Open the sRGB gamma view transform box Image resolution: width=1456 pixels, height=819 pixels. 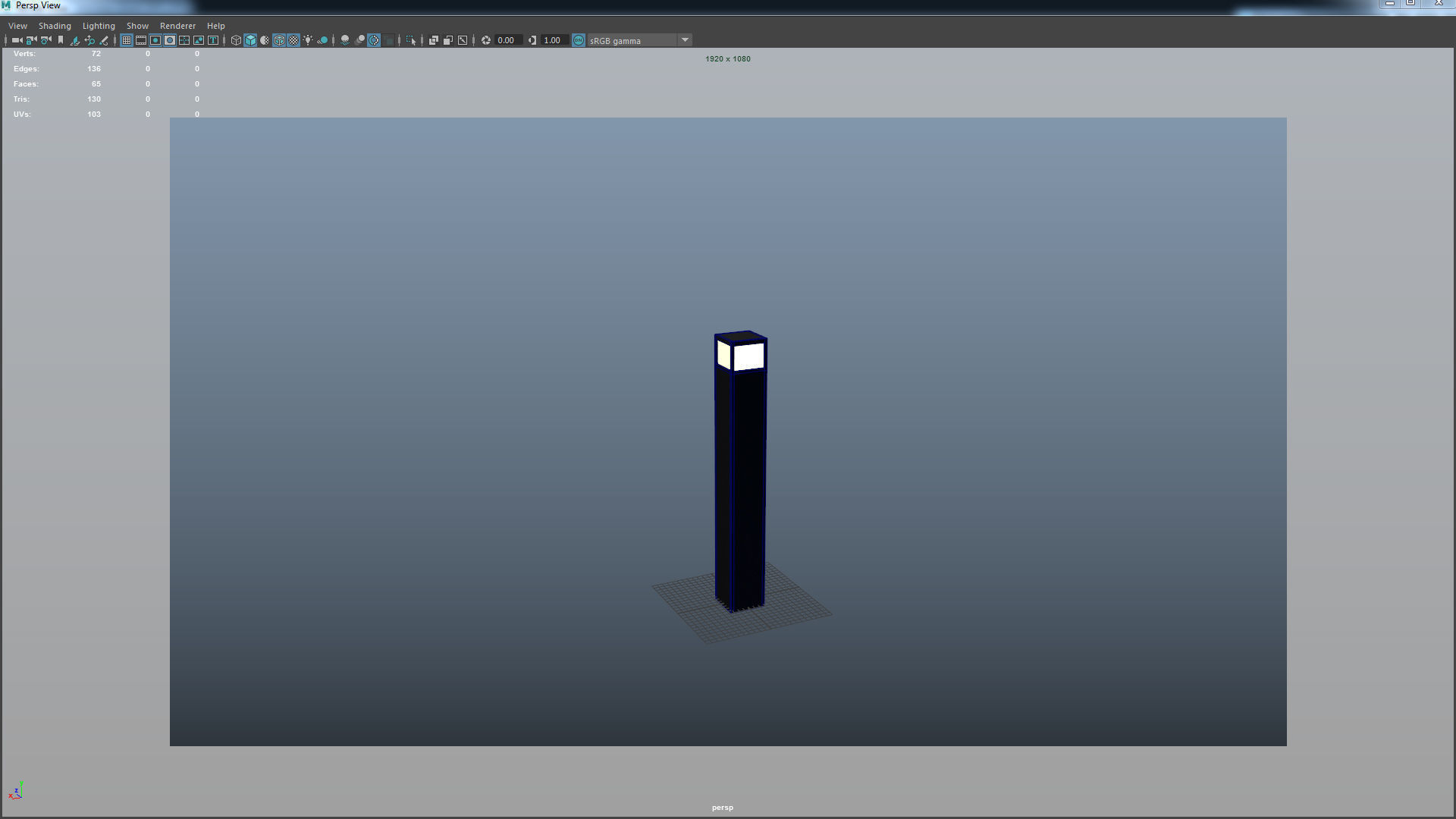[631, 40]
